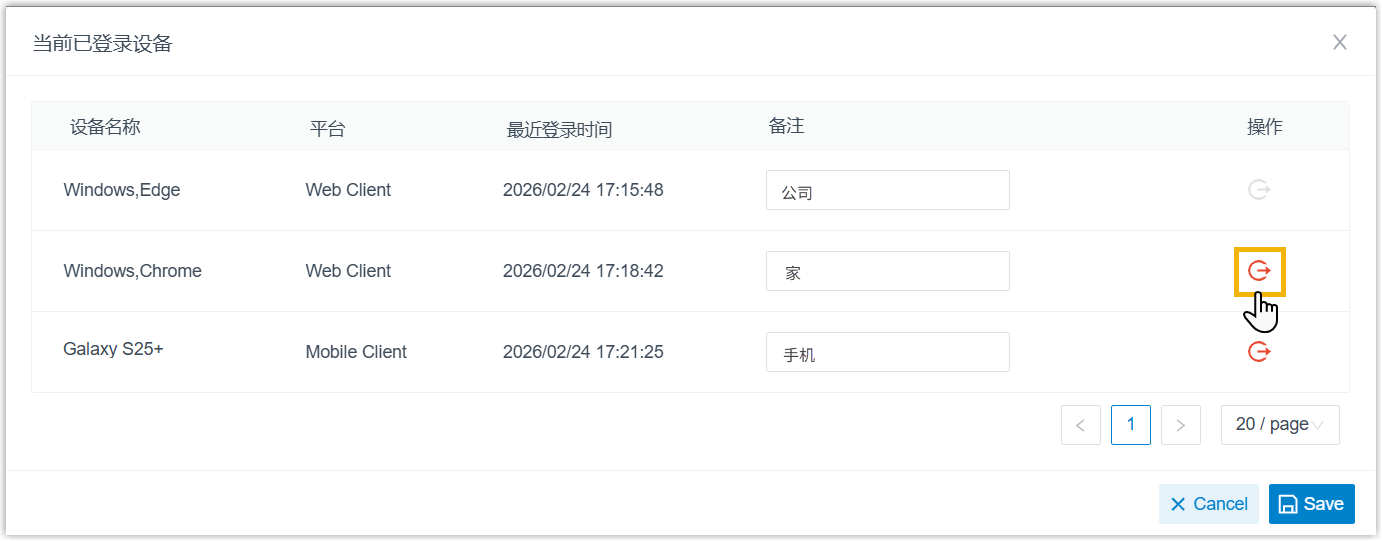Image resolution: width=1382 pixels, height=541 pixels.
Task: Log out the Galaxy S25+ device
Action: click(1259, 352)
